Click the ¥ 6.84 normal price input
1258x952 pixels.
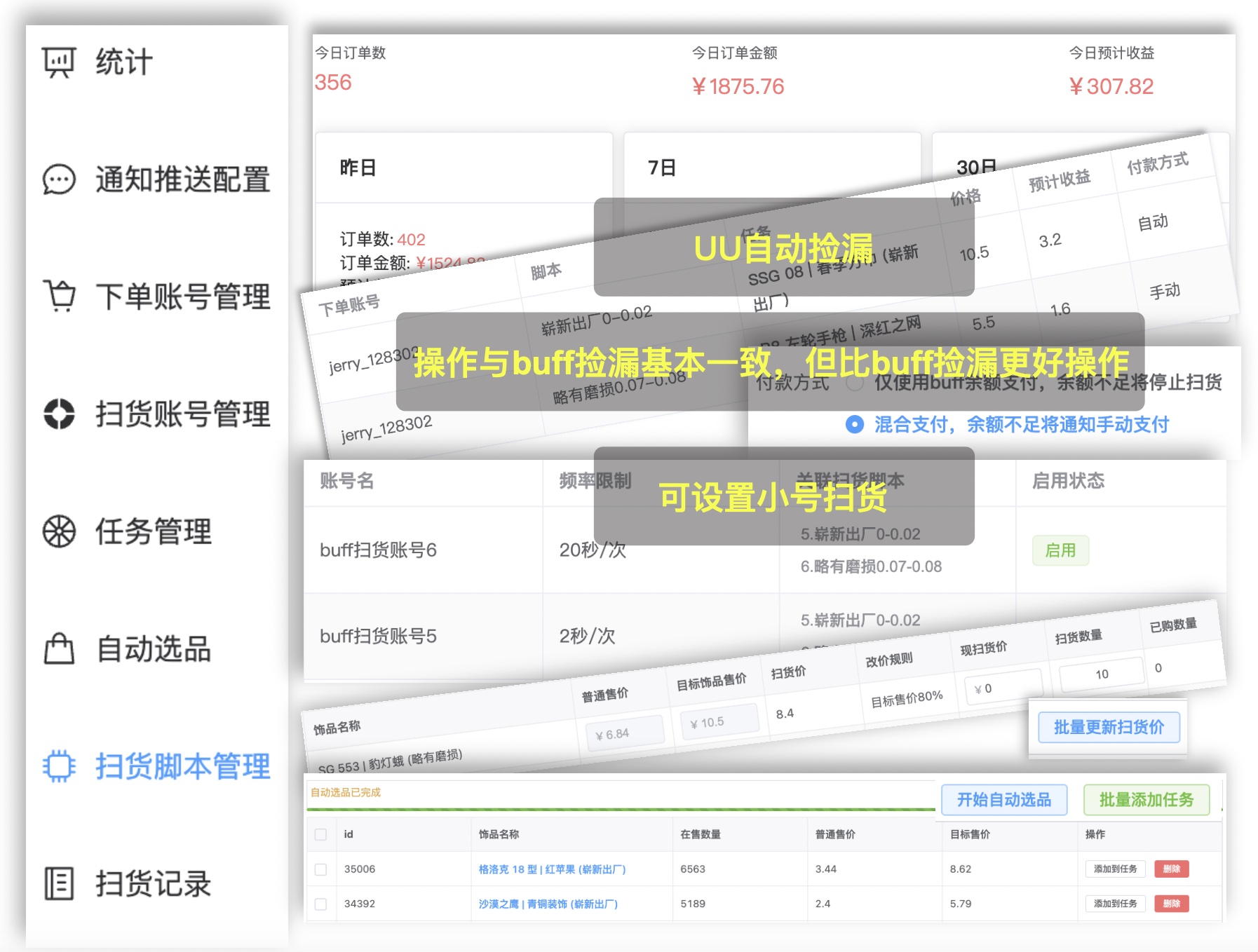click(625, 734)
